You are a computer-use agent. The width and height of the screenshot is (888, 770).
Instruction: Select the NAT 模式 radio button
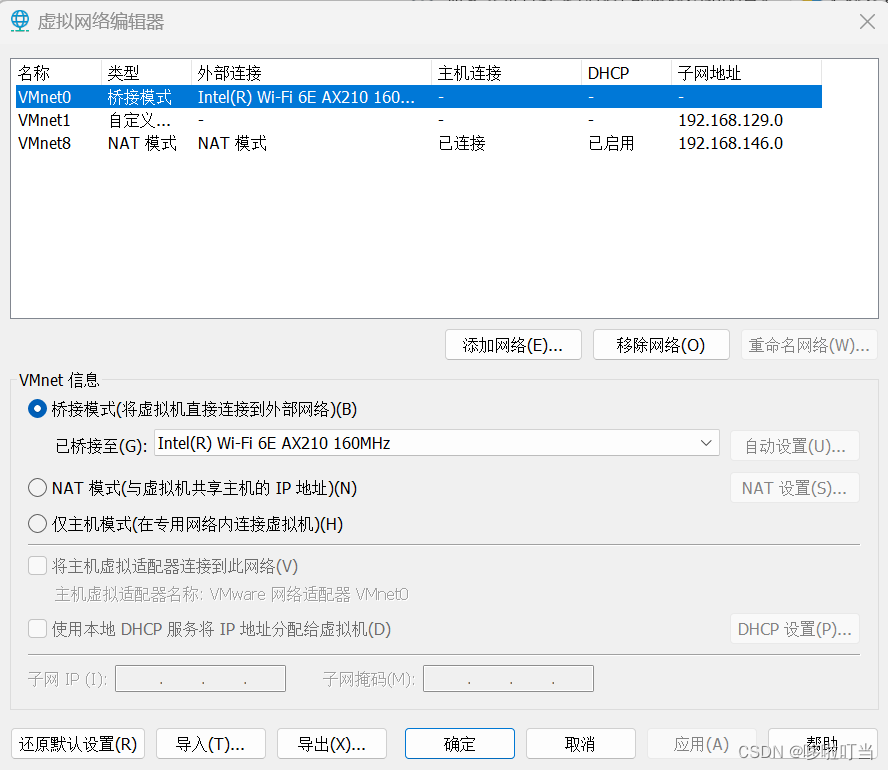point(37,487)
